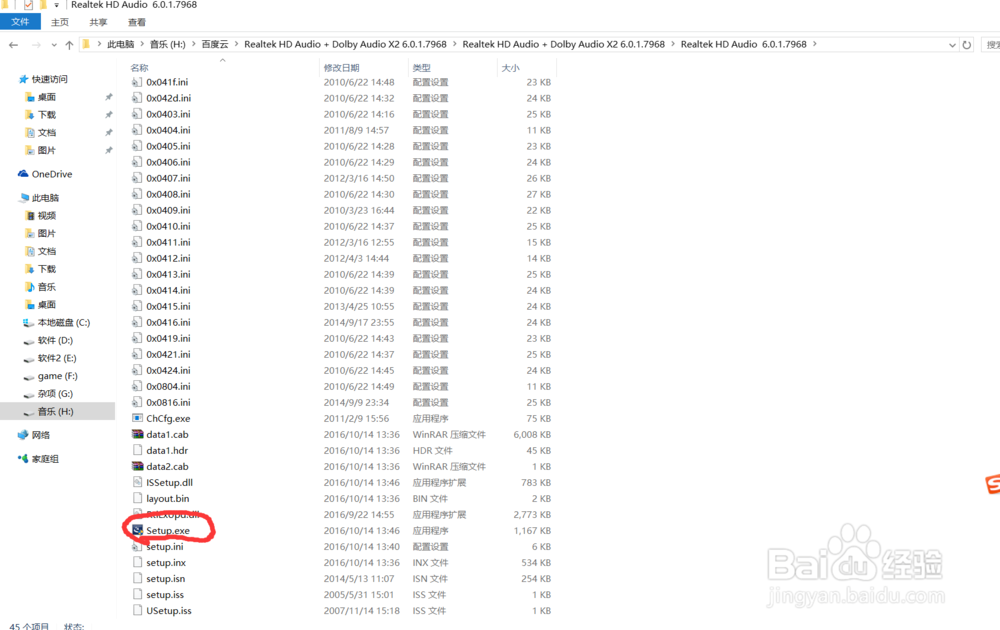This screenshot has height=630, width=1000.
Task: Select setup.ini file icon
Action: pyautogui.click(x=137, y=546)
